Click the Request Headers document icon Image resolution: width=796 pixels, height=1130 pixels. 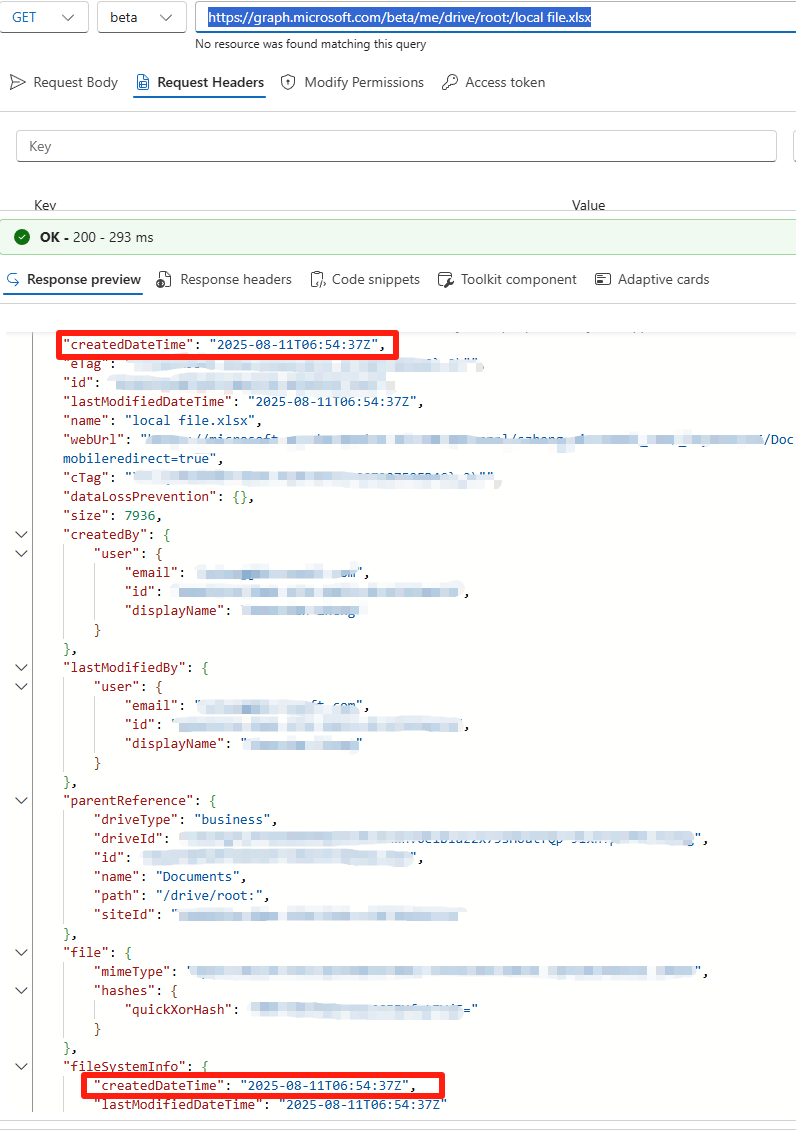click(143, 82)
